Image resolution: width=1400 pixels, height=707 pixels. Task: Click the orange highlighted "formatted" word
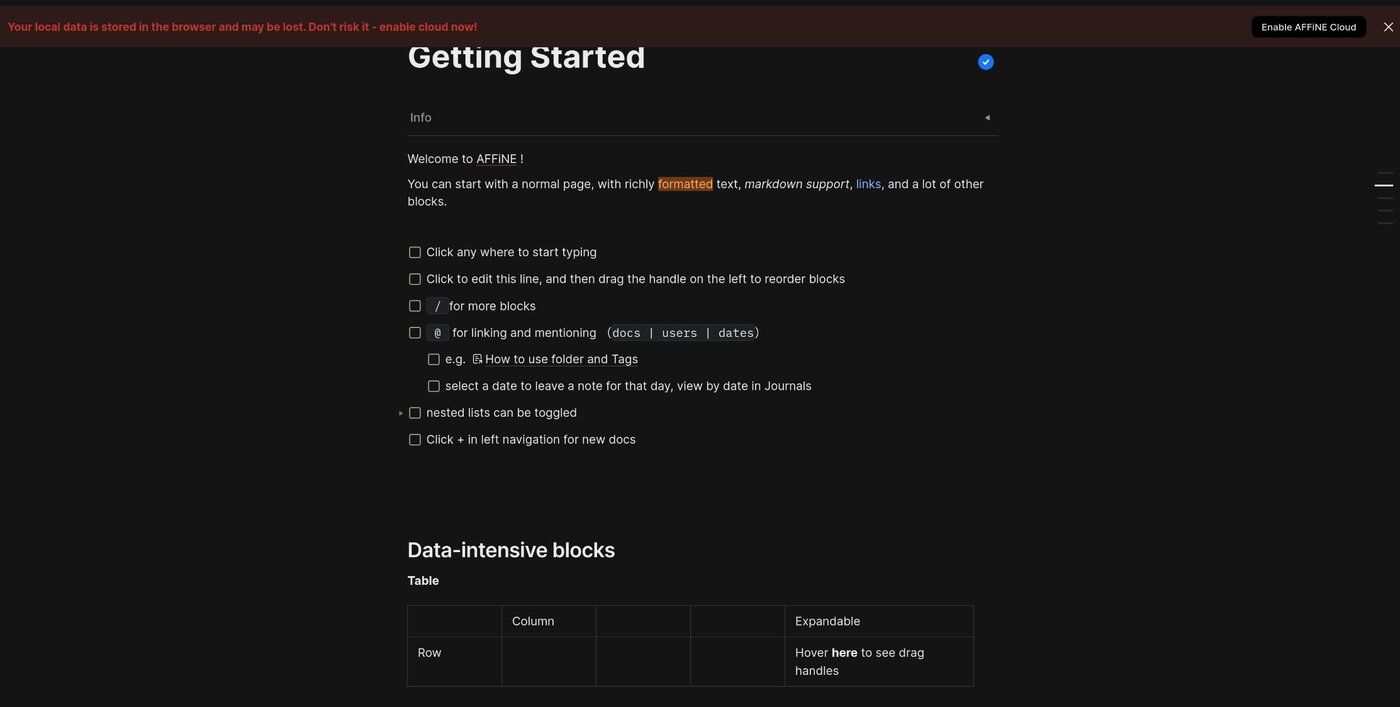(x=685, y=184)
